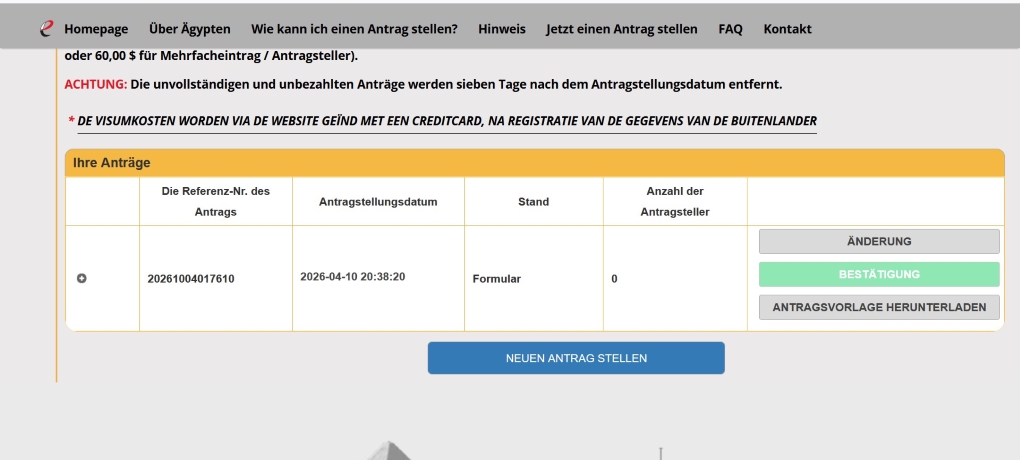1020x460 pixels.
Task: Click 'Anzahl der Antragsteller' column header
Action: click(674, 201)
